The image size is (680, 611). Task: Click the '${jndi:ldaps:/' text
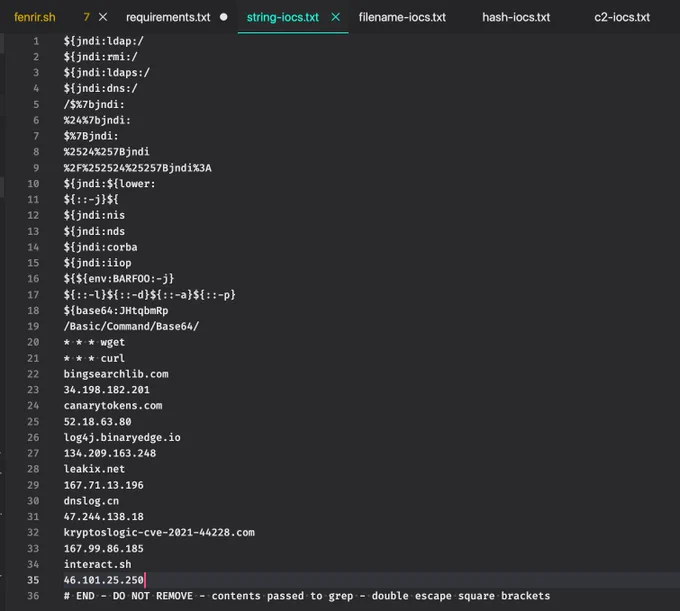[107, 72]
